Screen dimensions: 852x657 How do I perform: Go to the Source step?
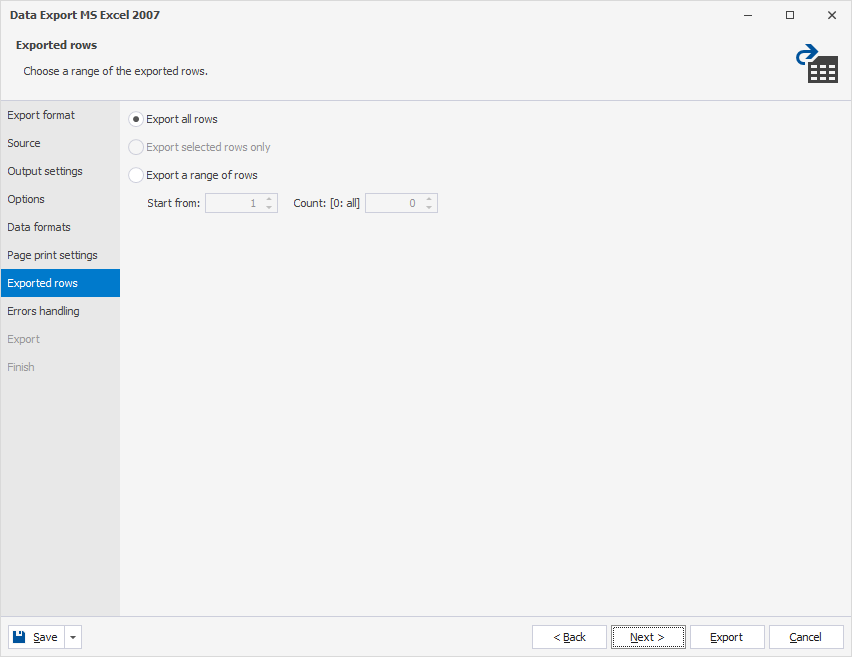click(60, 143)
